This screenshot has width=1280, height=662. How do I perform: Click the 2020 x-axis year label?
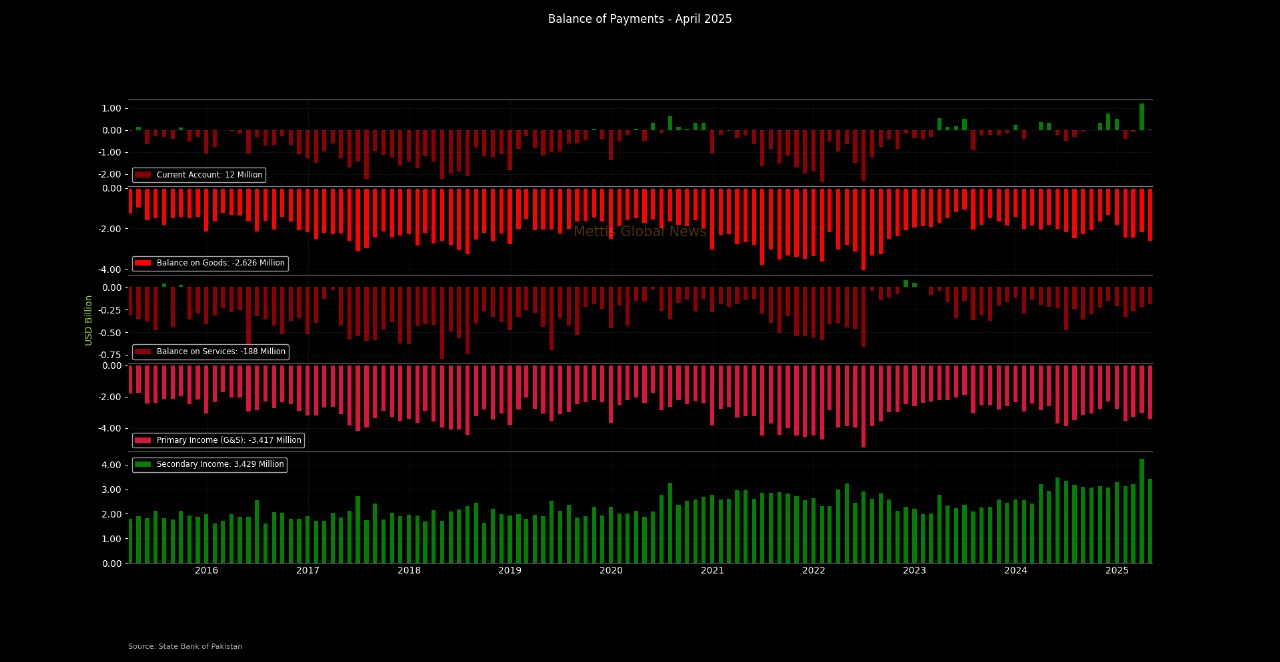pos(611,571)
